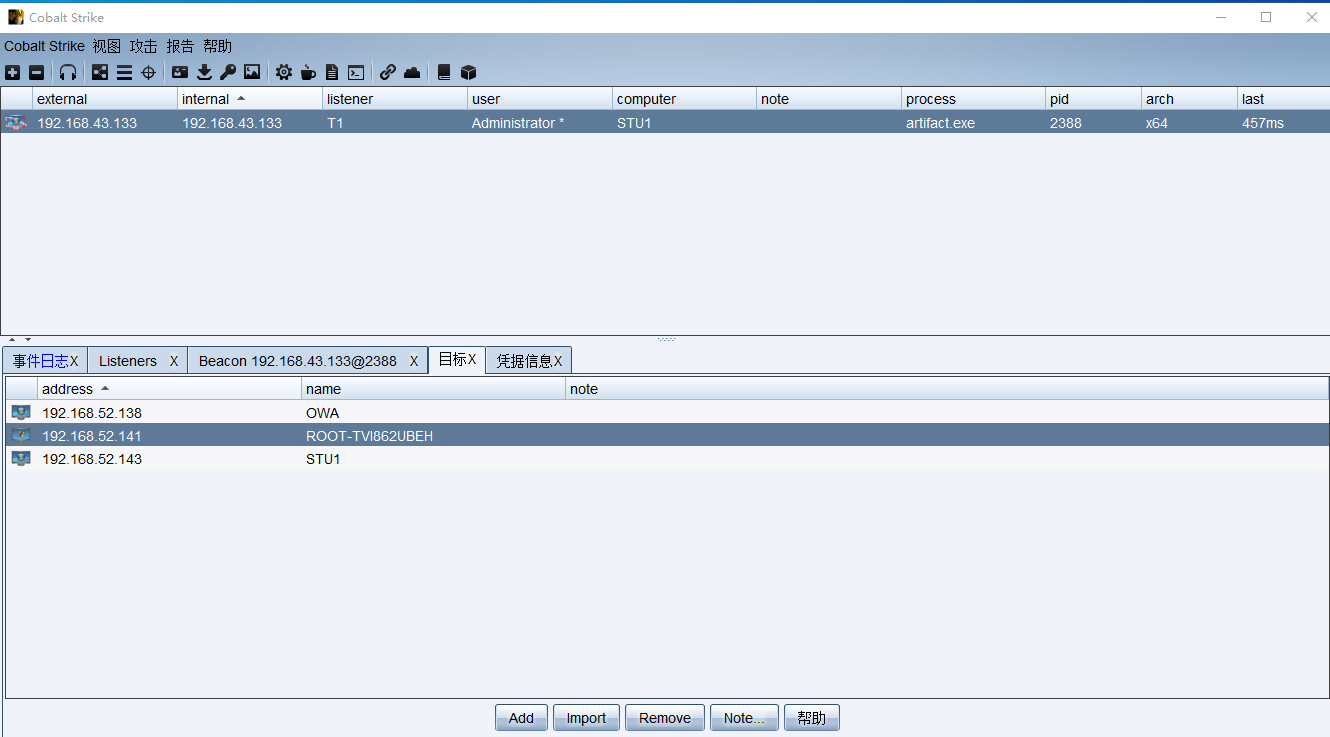
Task: Click the T1 listener cell
Action: [x=335, y=123]
